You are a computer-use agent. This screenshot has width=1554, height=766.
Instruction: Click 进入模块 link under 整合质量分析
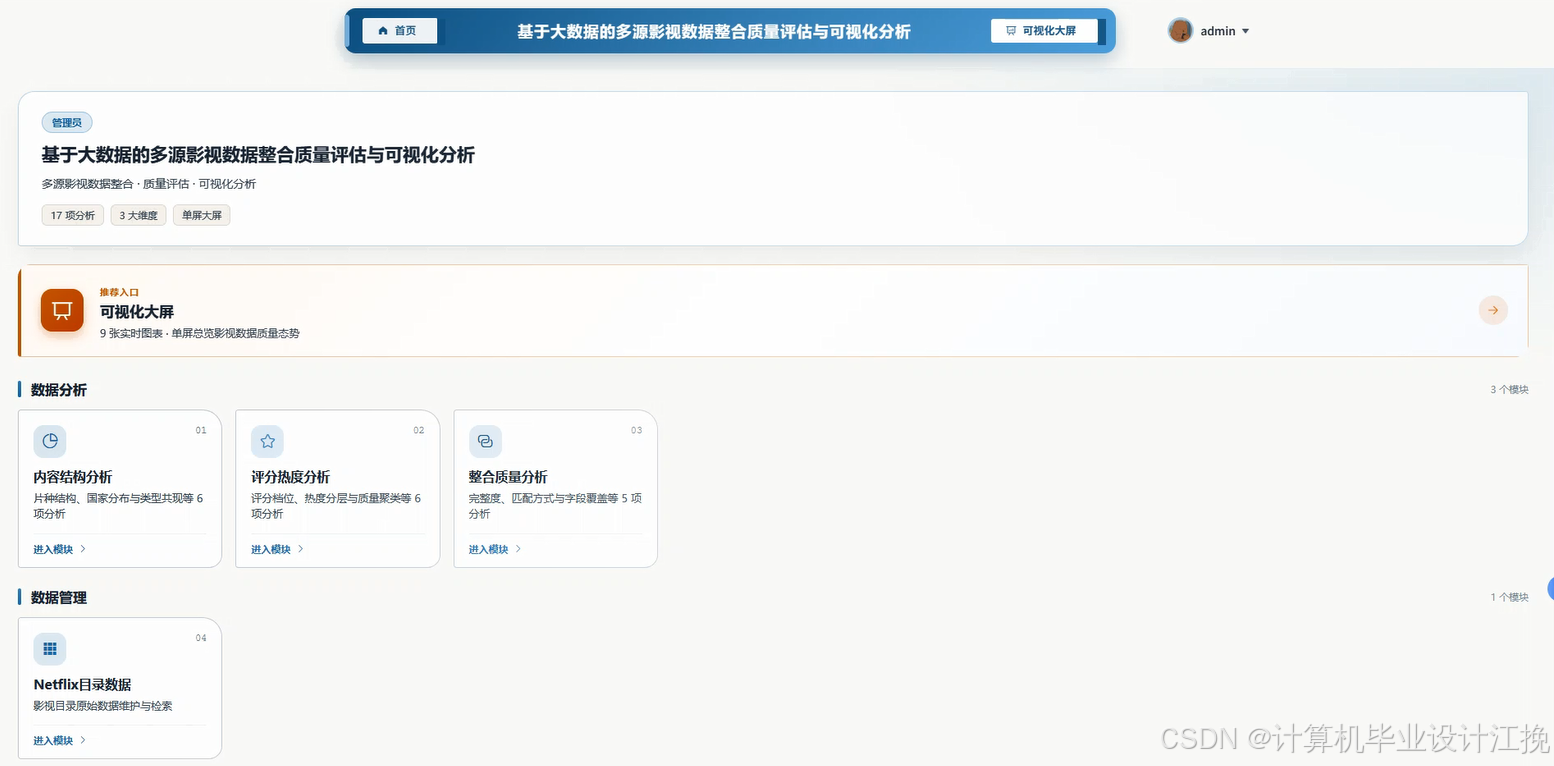point(496,549)
